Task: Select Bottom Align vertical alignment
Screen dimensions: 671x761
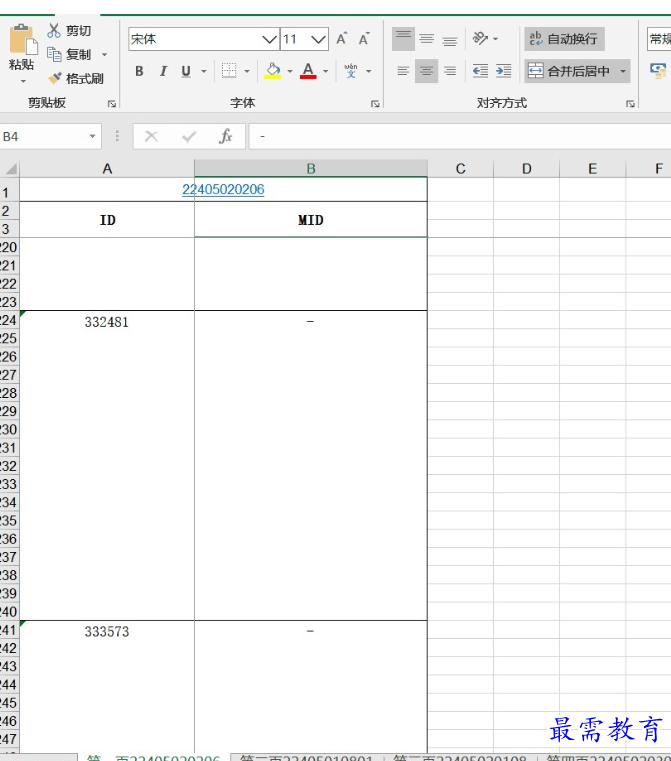Action: [450, 39]
